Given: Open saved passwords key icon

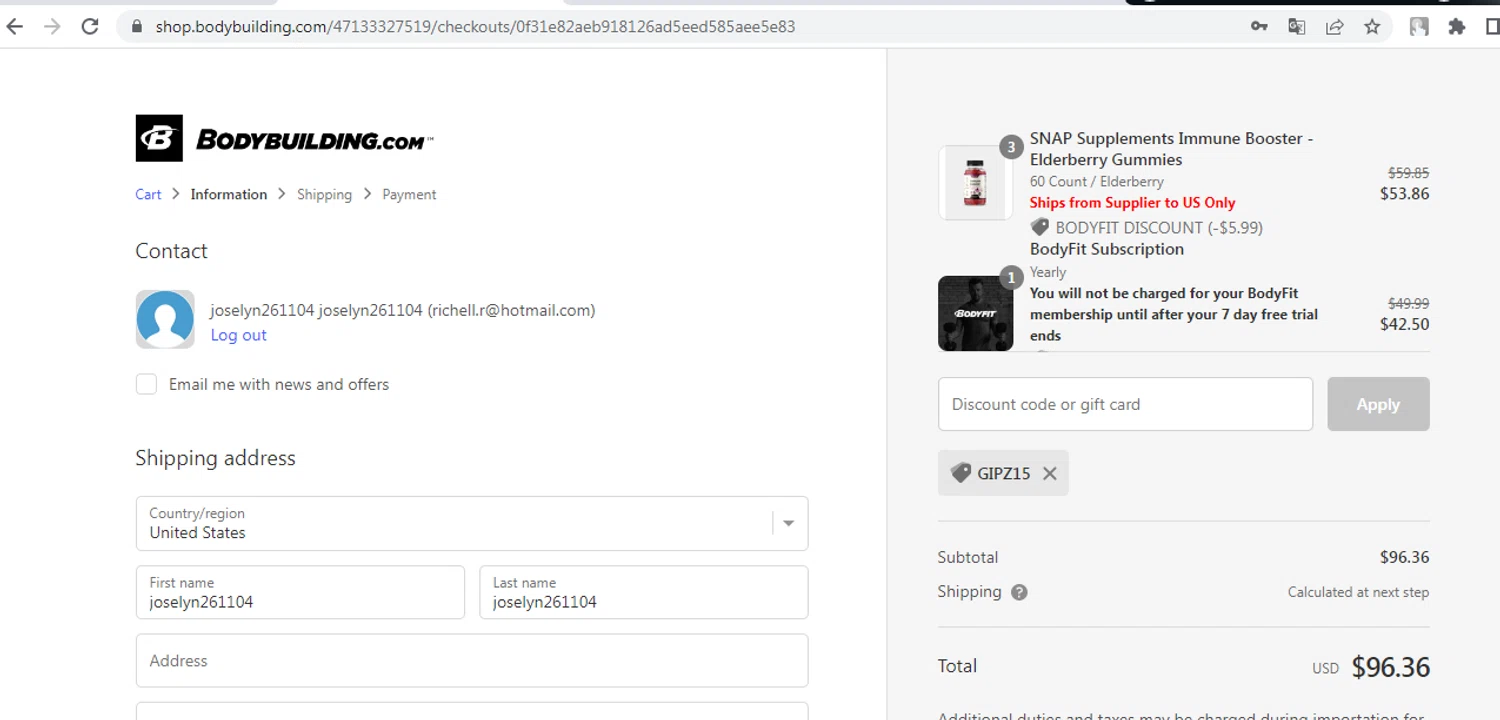Looking at the screenshot, I should (x=1259, y=27).
